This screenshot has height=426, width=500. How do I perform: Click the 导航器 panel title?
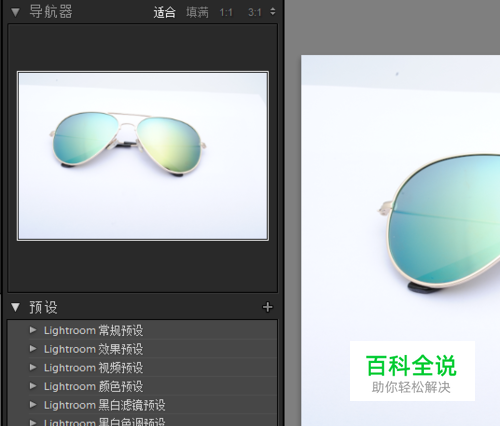tap(51, 12)
